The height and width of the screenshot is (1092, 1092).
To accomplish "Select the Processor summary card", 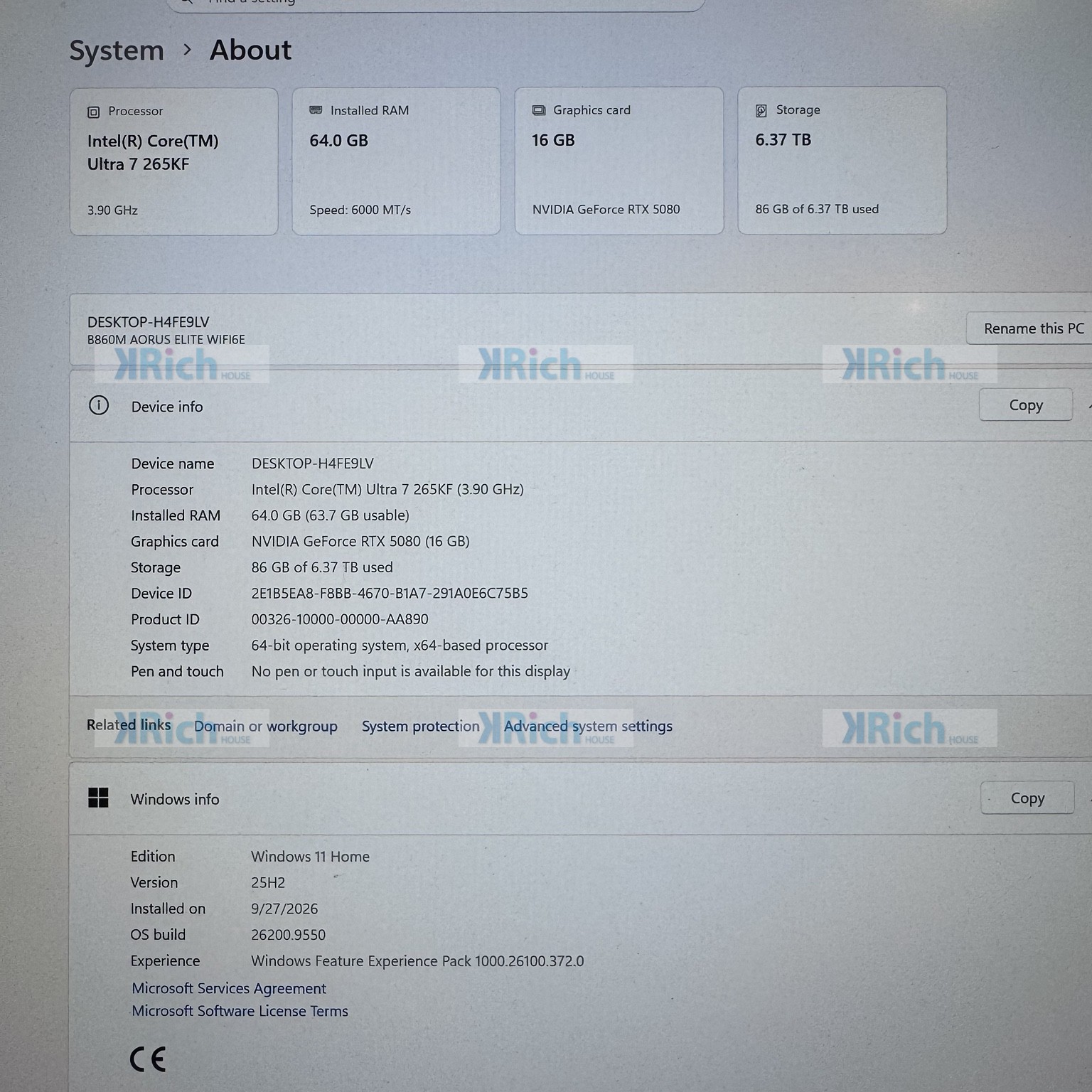I will [x=174, y=161].
